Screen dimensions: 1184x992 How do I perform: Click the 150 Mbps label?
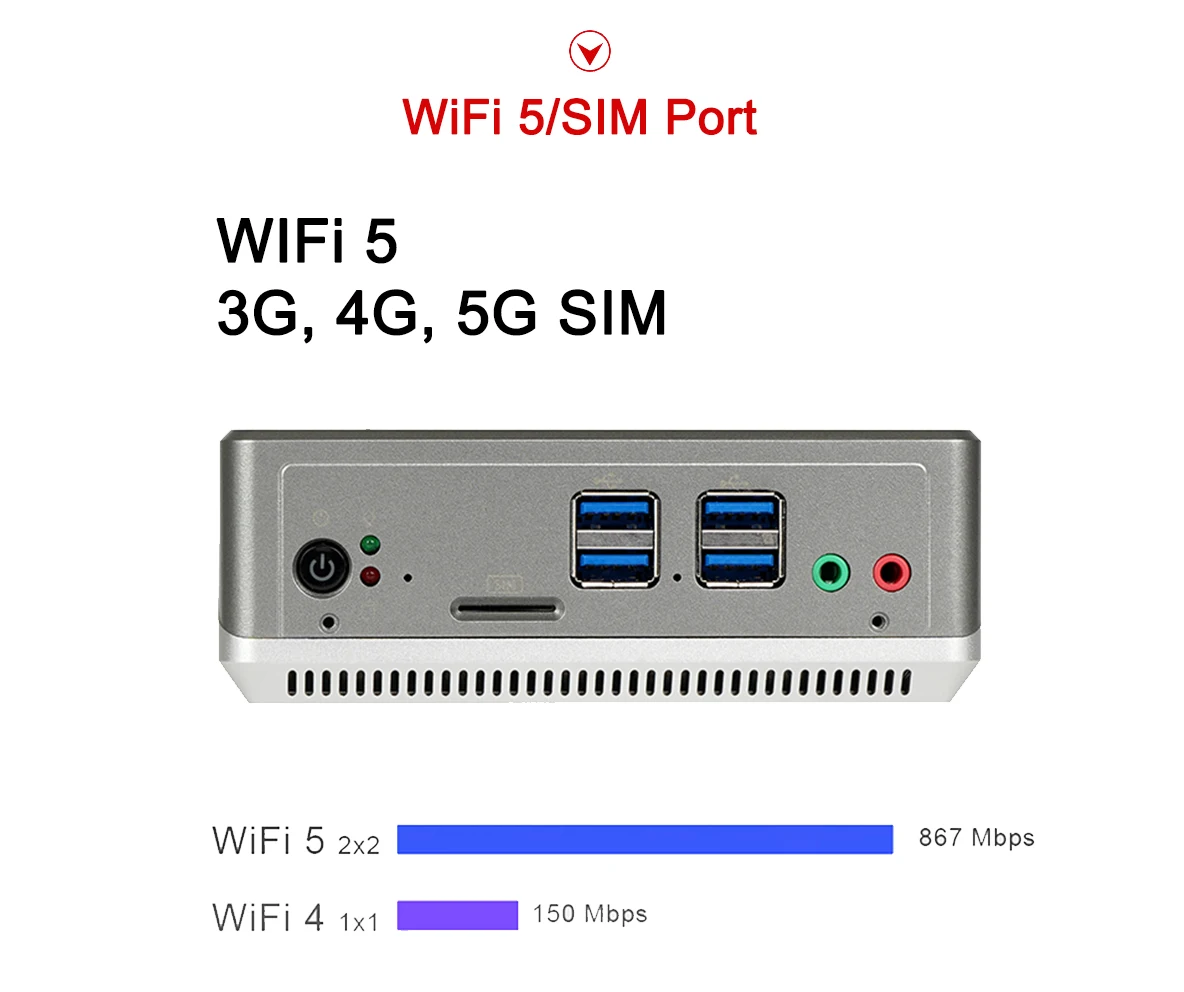click(x=590, y=914)
